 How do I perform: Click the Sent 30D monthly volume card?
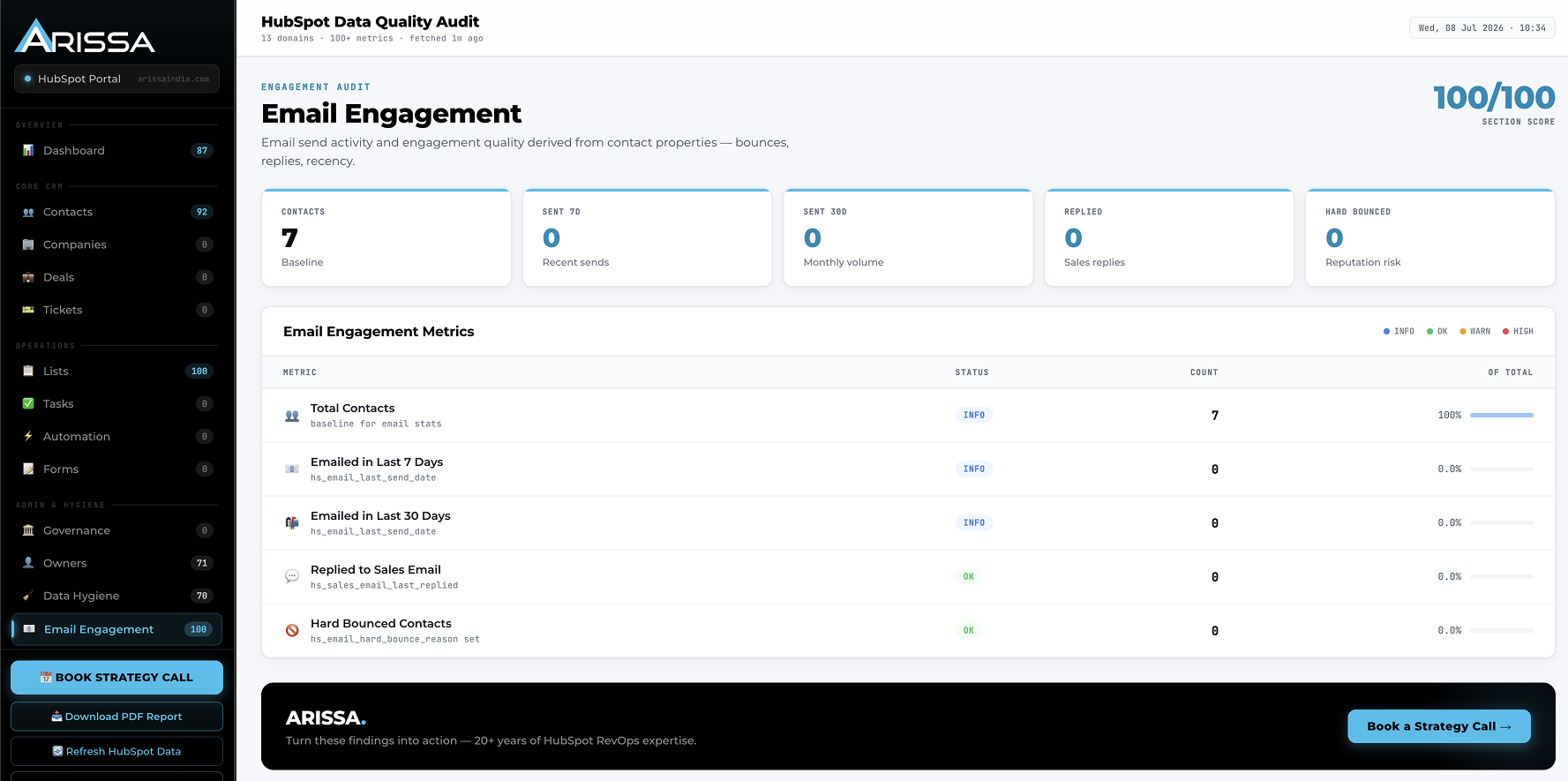pyautogui.click(x=908, y=237)
